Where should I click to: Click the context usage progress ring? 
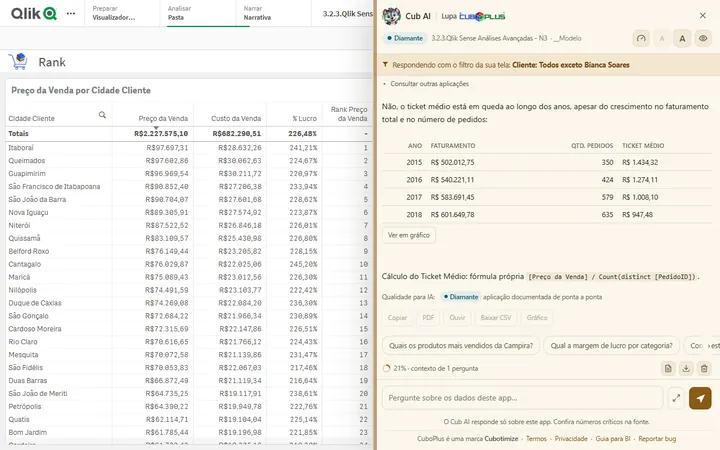[x=386, y=368]
